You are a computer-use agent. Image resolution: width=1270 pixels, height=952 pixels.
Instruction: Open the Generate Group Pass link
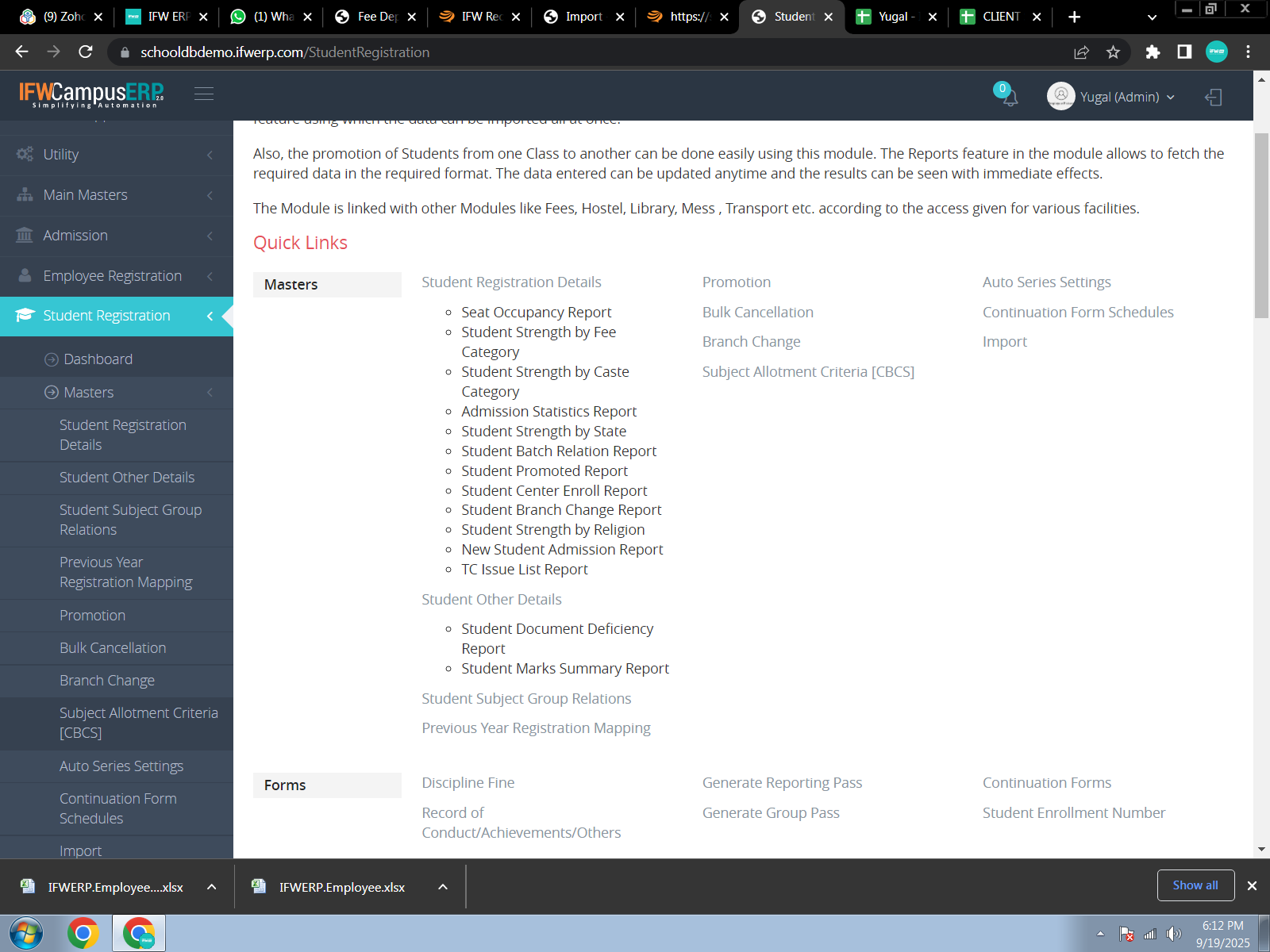tap(771, 813)
